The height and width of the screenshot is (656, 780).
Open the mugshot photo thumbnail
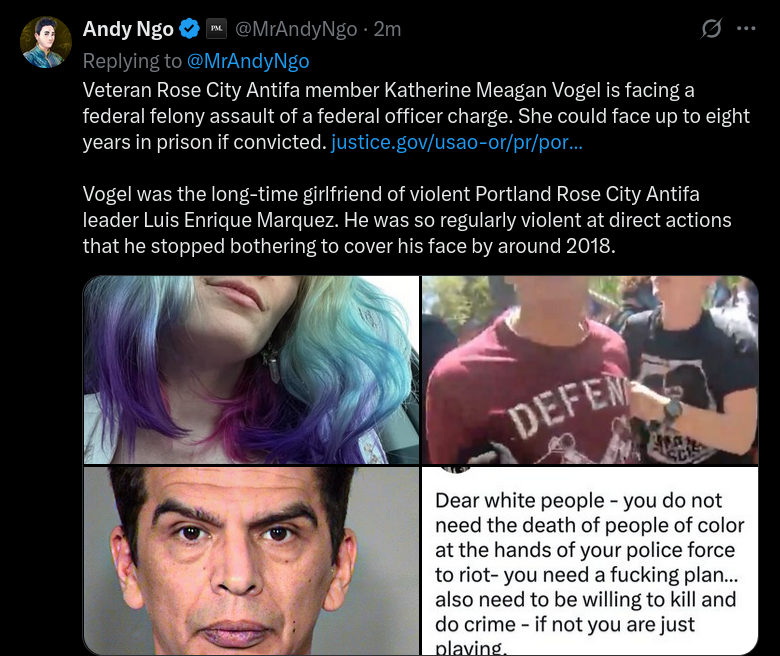click(x=251, y=561)
